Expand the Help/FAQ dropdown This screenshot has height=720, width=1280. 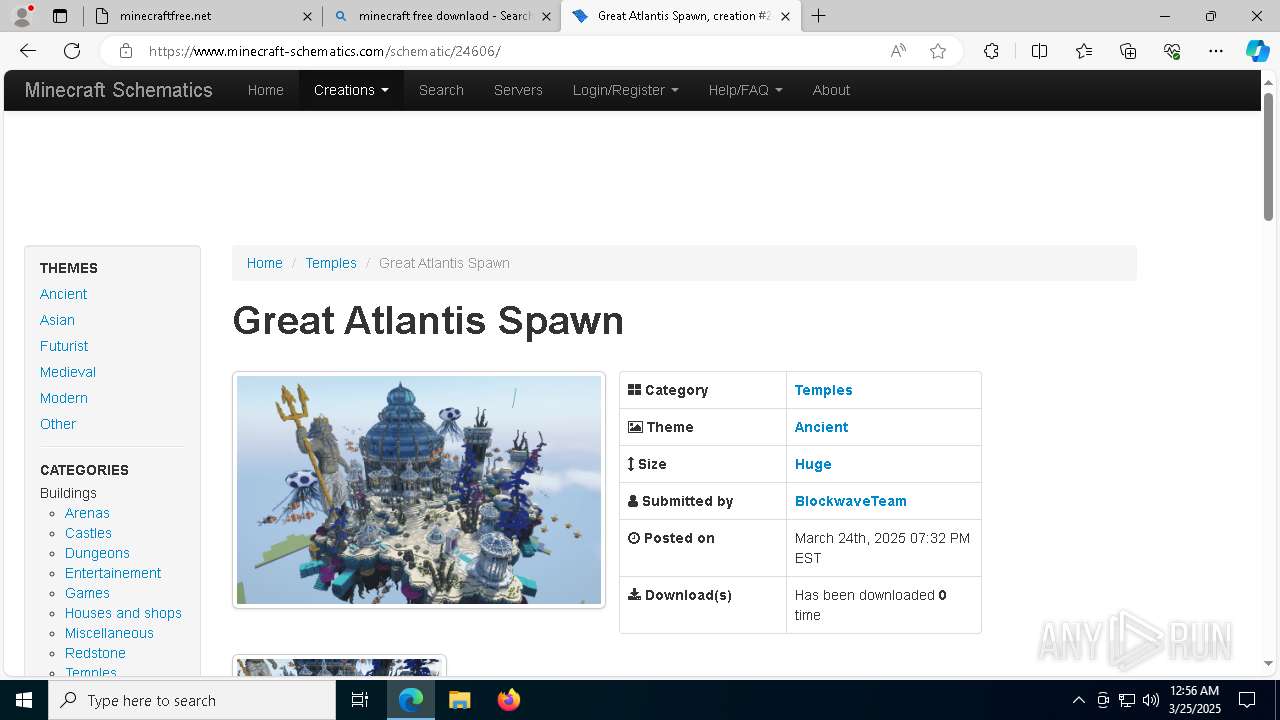(745, 90)
